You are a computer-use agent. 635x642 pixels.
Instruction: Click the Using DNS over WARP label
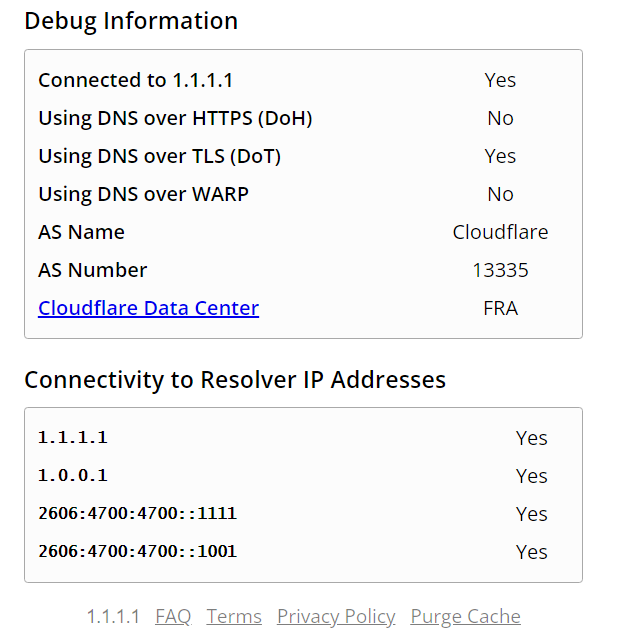143,194
